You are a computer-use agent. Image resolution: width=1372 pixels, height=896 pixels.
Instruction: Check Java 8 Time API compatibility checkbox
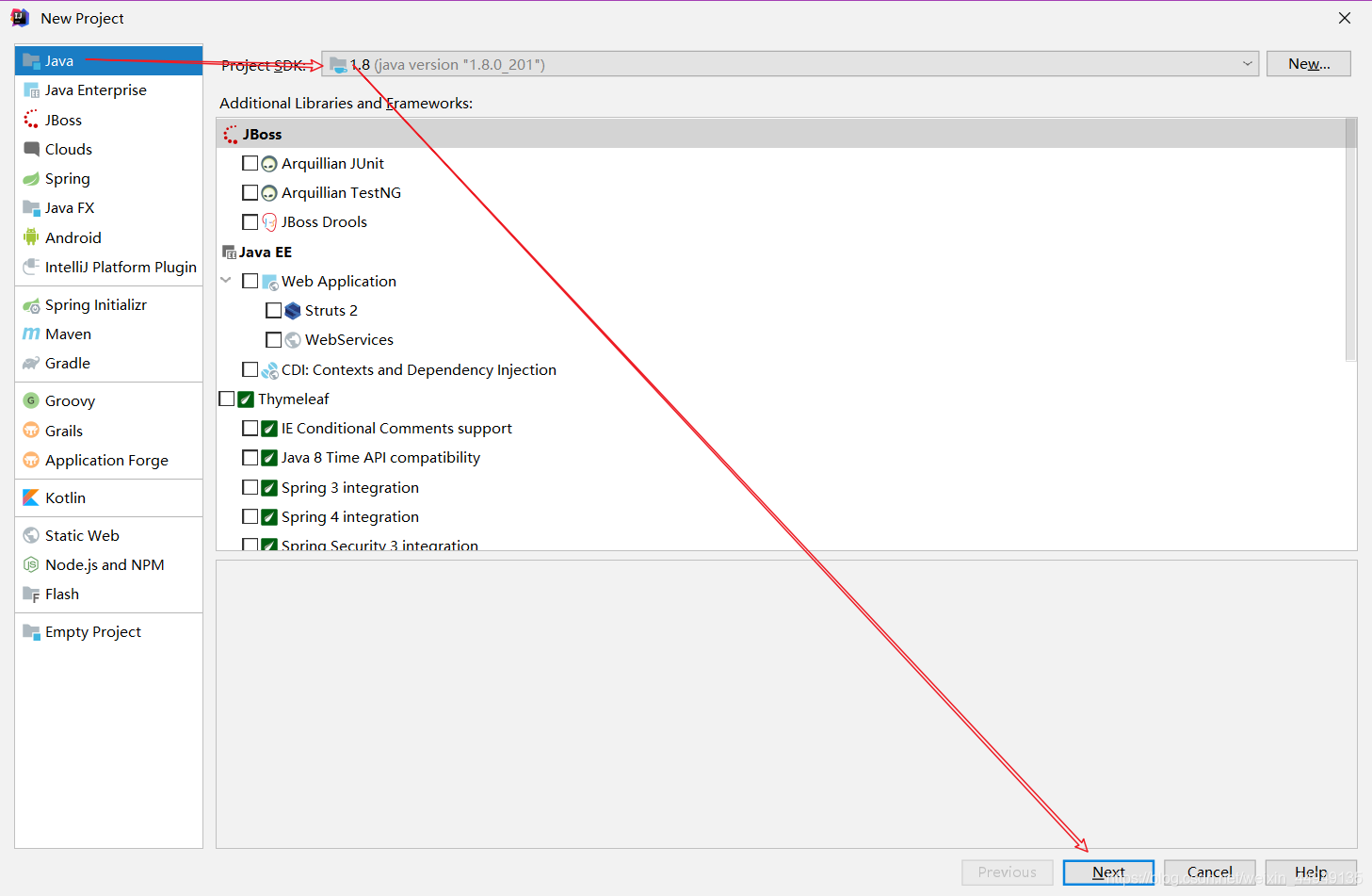pos(250,457)
